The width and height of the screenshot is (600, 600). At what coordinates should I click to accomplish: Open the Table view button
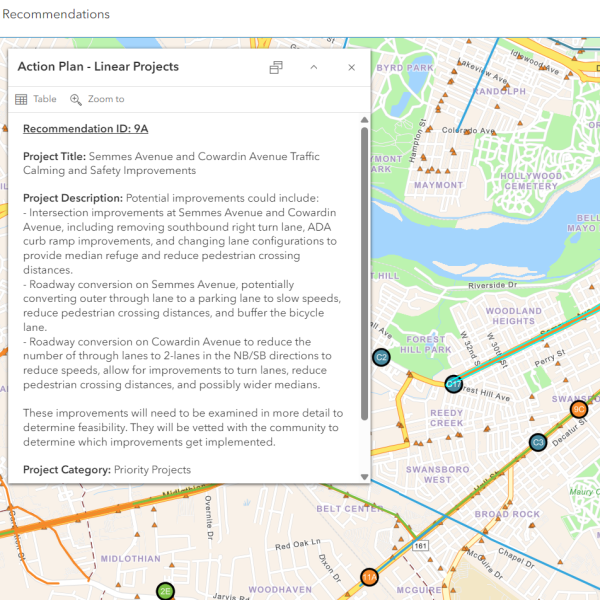point(36,99)
